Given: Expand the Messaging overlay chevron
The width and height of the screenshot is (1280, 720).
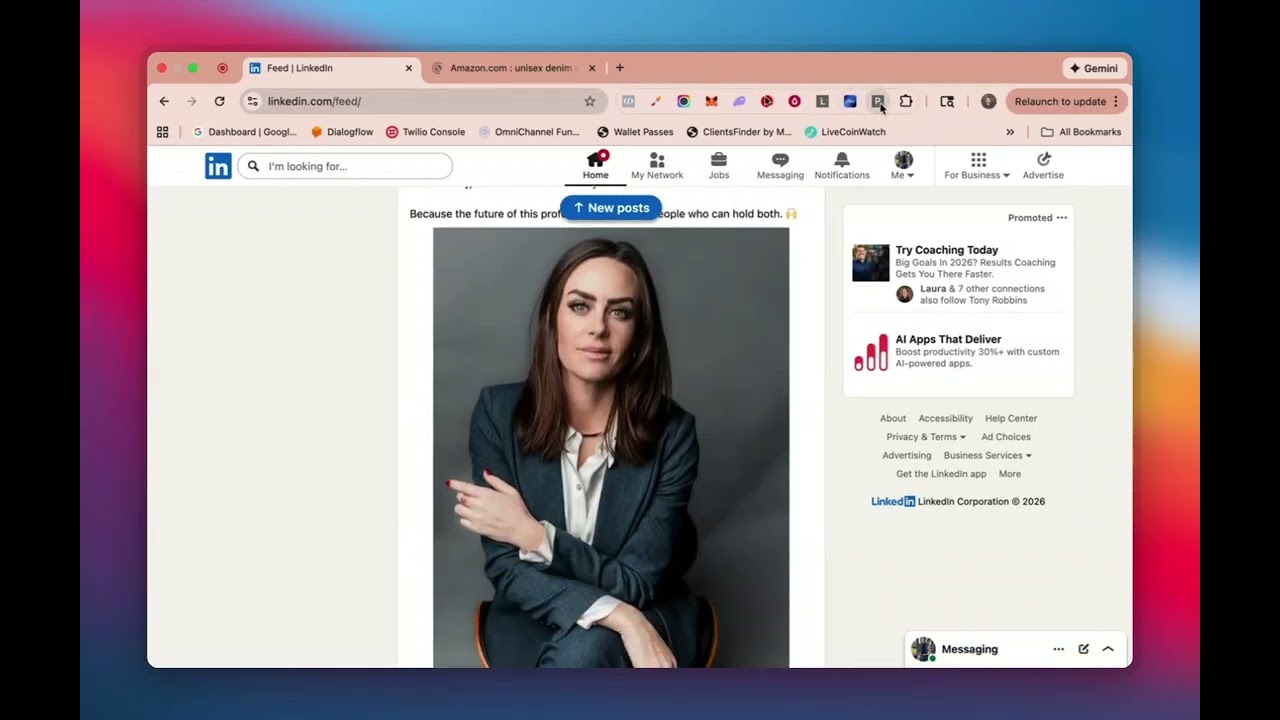Looking at the screenshot, I should coord(1108,649).
